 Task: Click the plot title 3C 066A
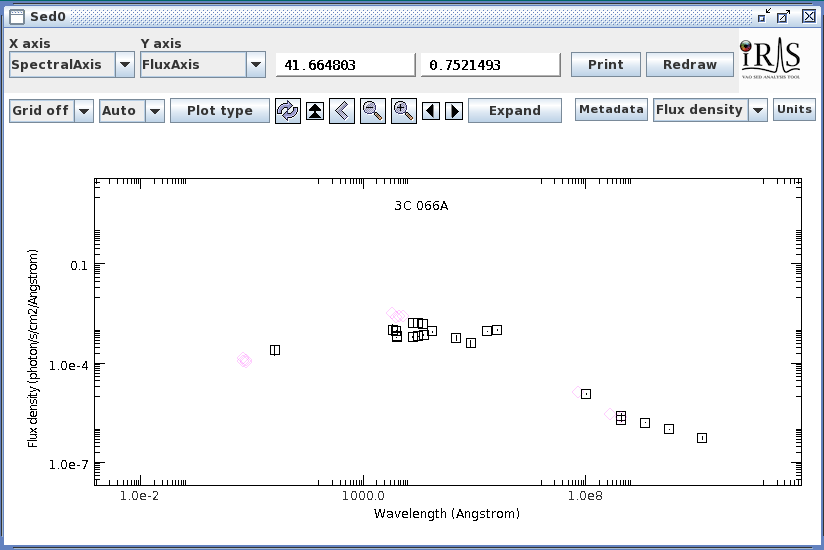click(x=421, y=206)
